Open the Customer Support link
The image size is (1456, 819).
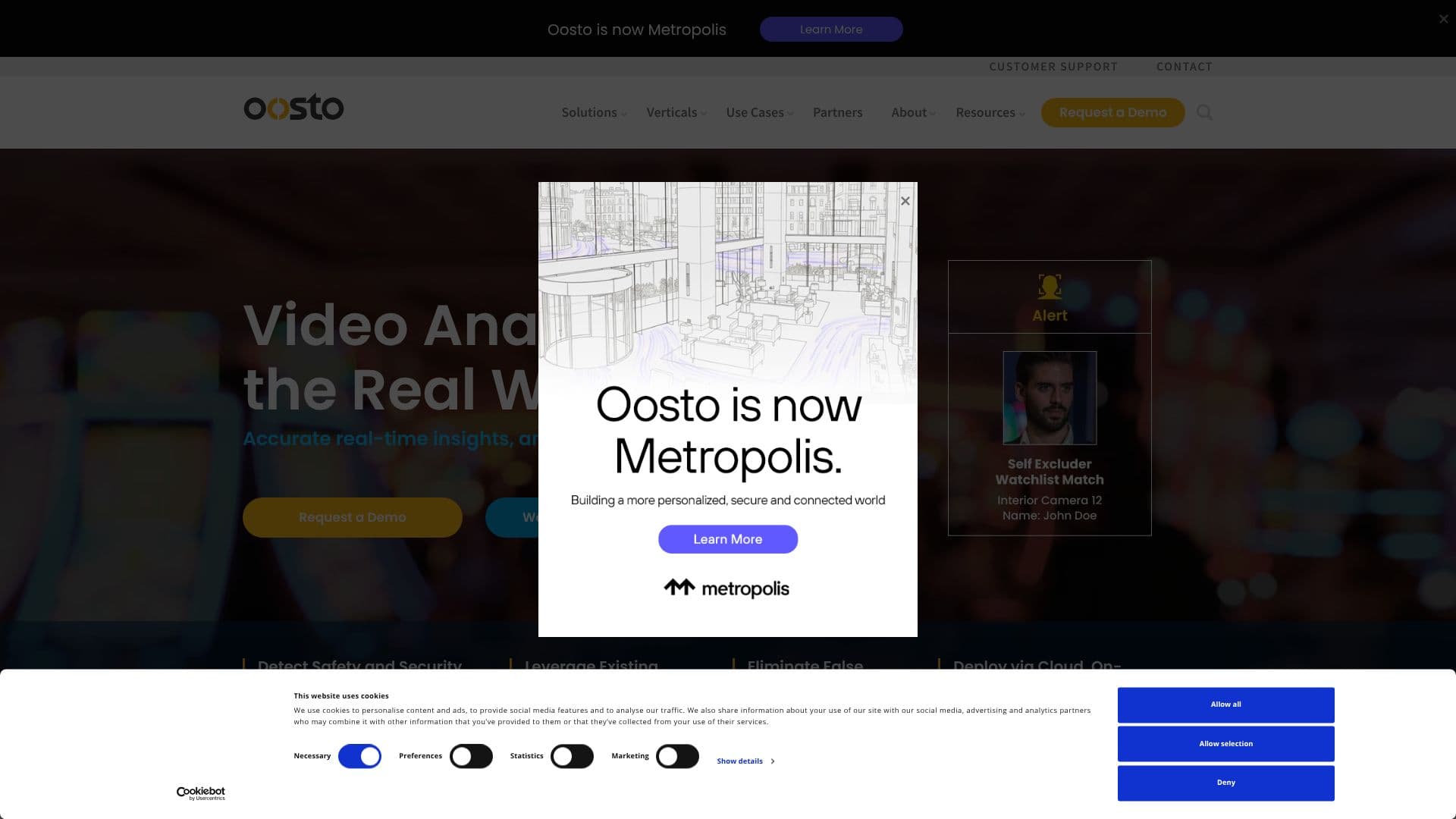tap(1053, 67)
